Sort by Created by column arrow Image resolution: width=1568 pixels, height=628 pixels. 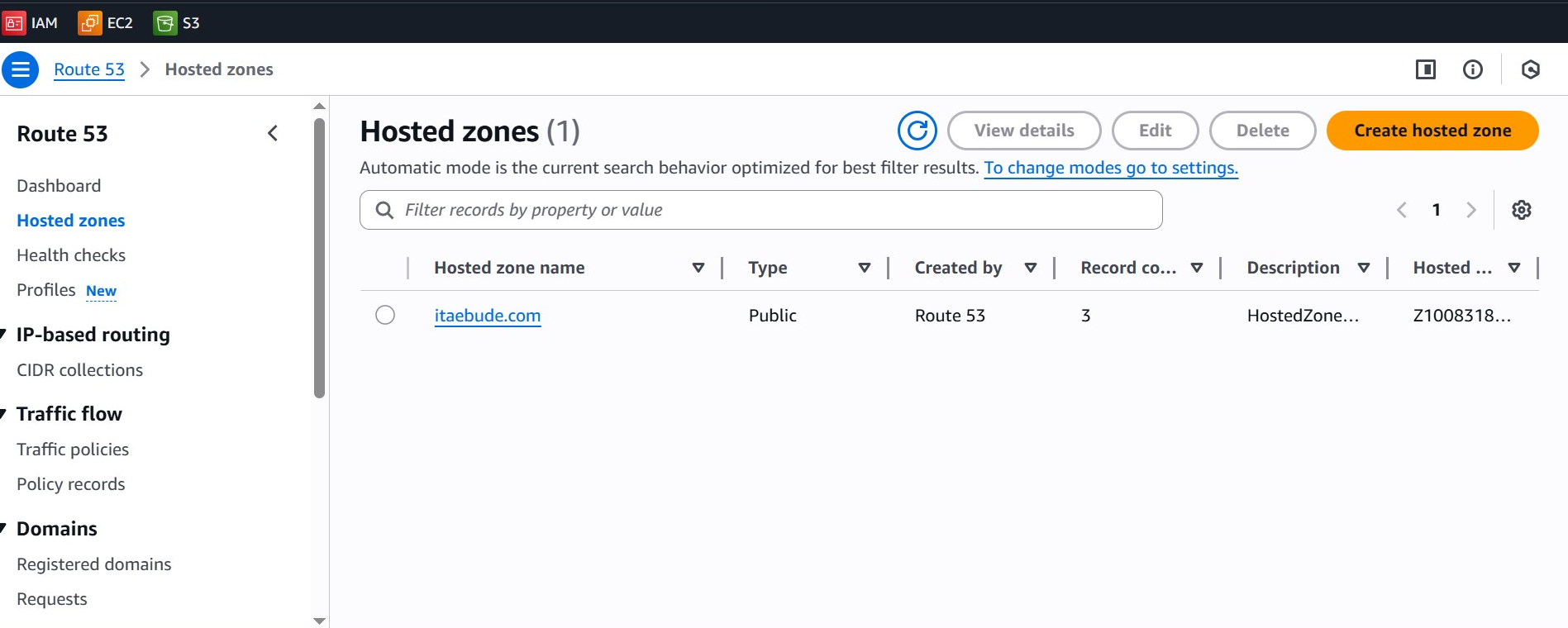pos(1030,268)
